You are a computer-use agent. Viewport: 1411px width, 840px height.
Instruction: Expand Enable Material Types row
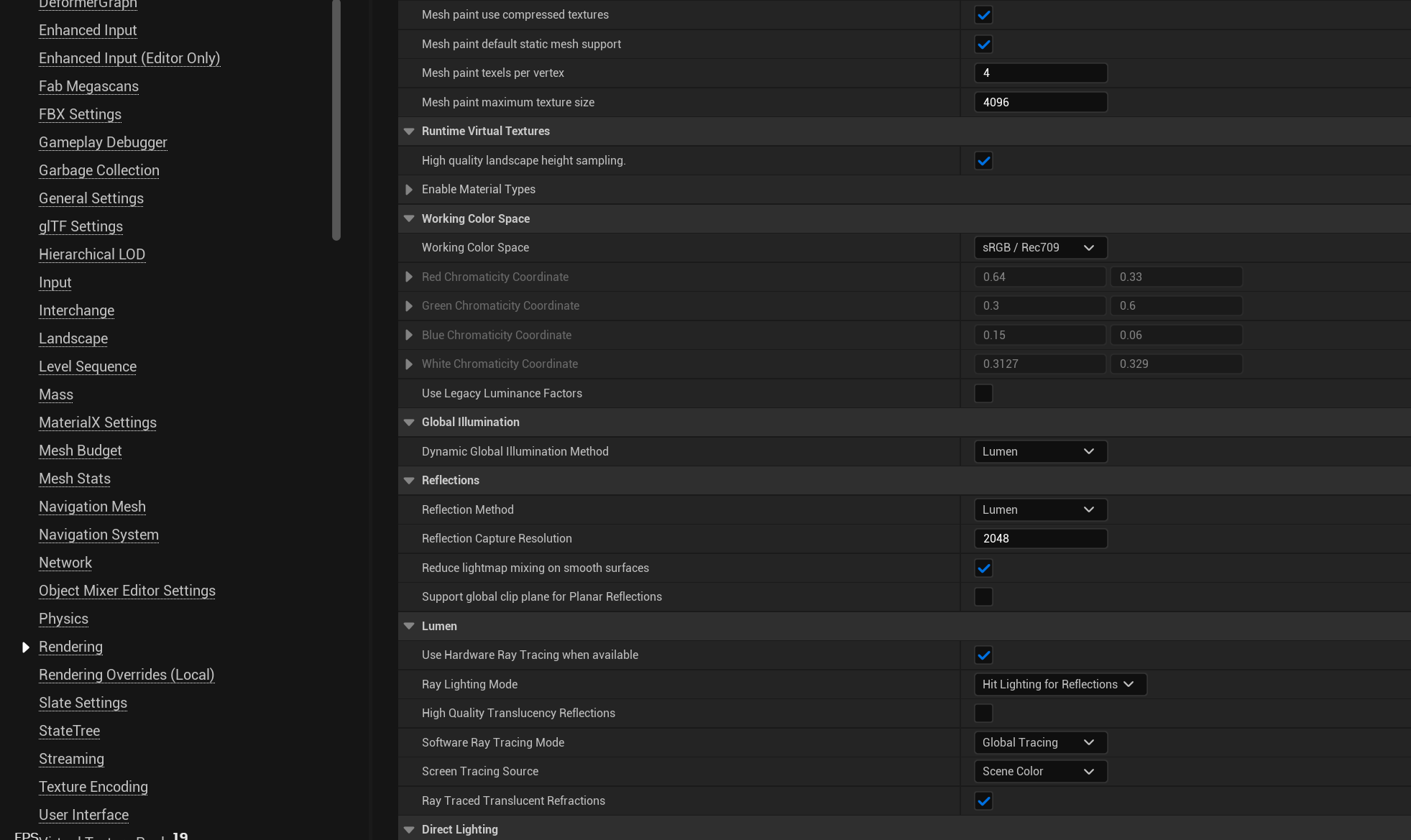(409, 190)
